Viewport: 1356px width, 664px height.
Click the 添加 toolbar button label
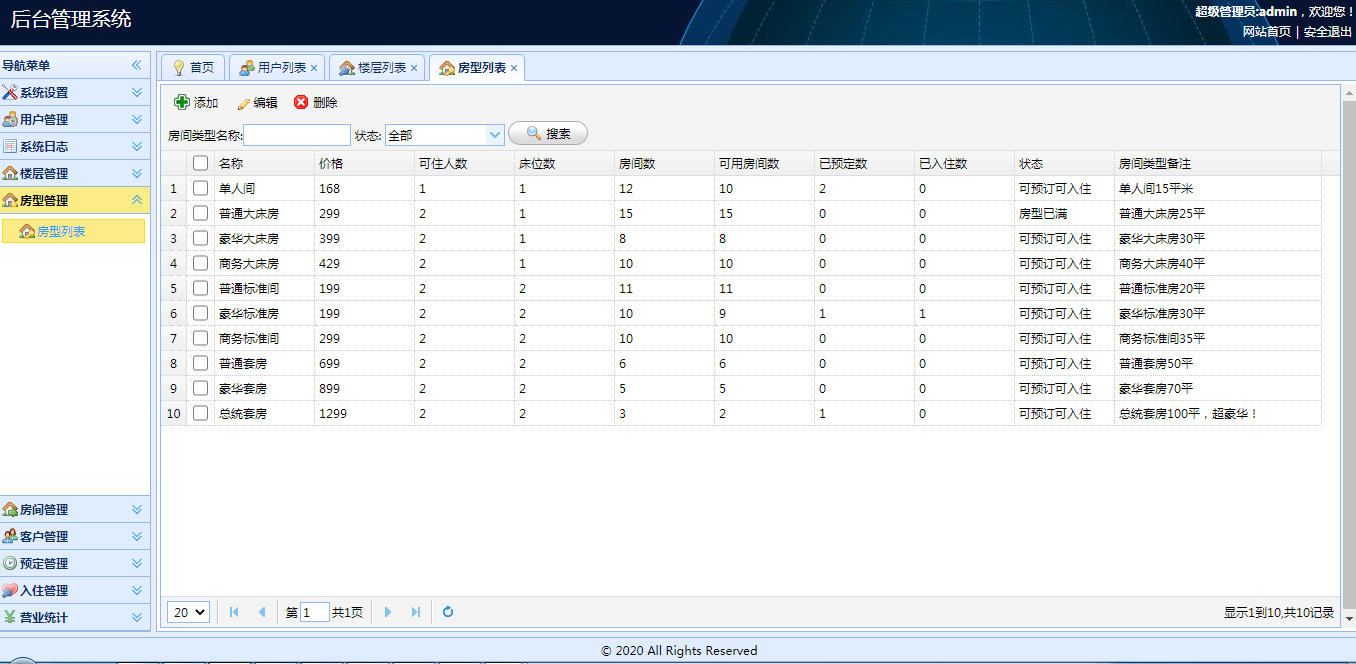(206, 103)
